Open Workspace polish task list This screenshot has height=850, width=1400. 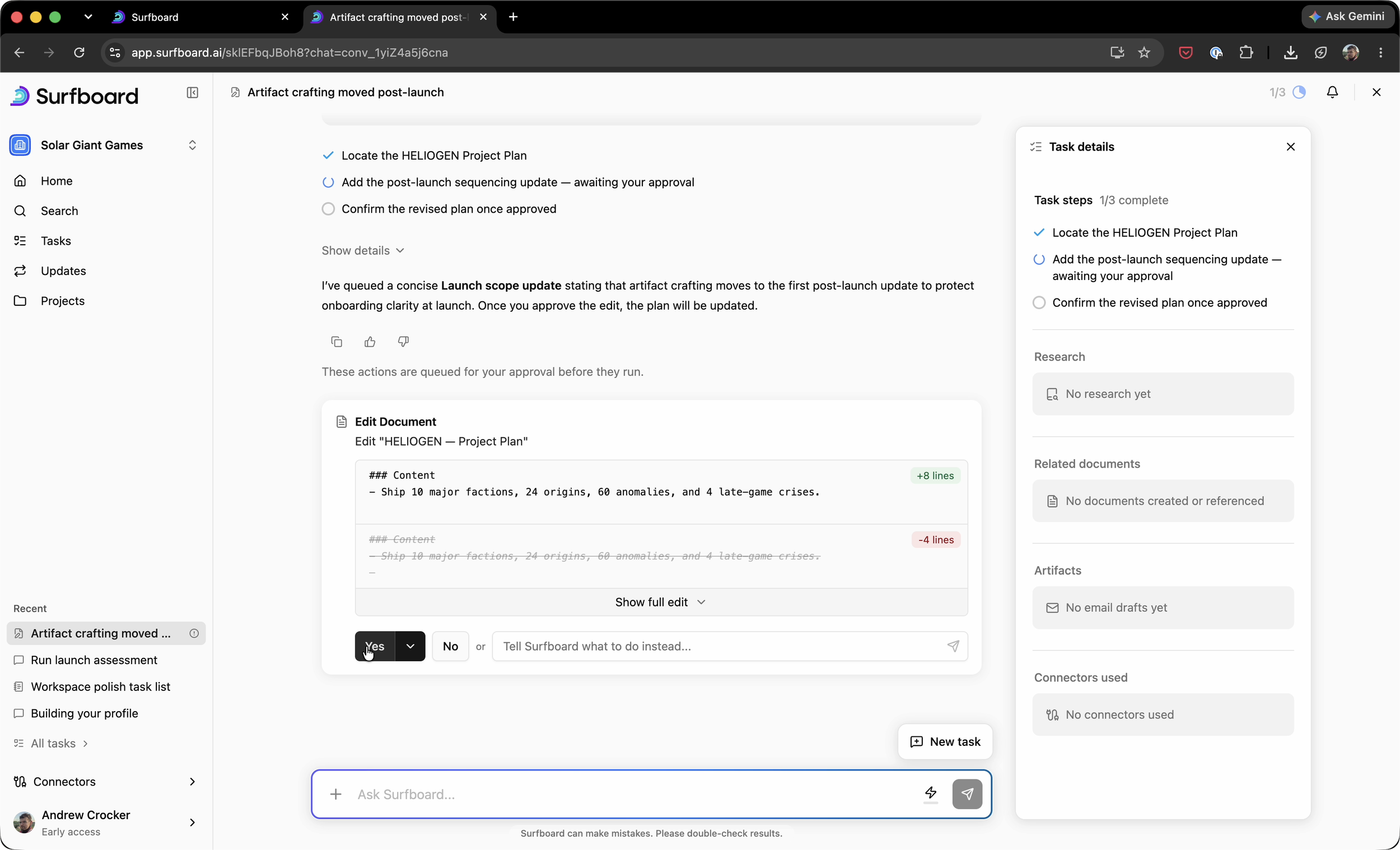coord(106,686)
